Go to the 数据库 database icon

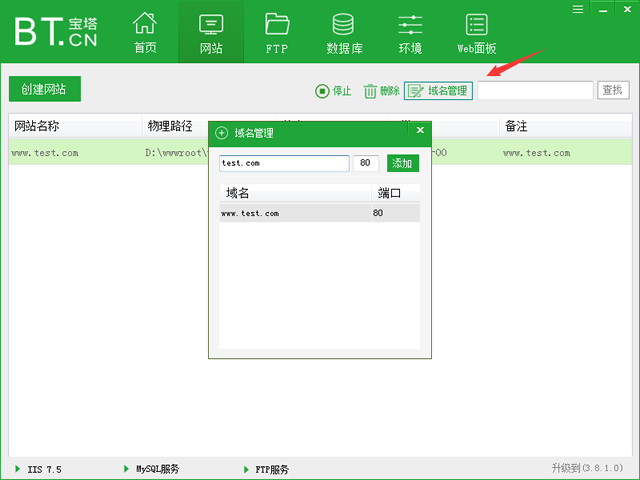coord(343,24)
